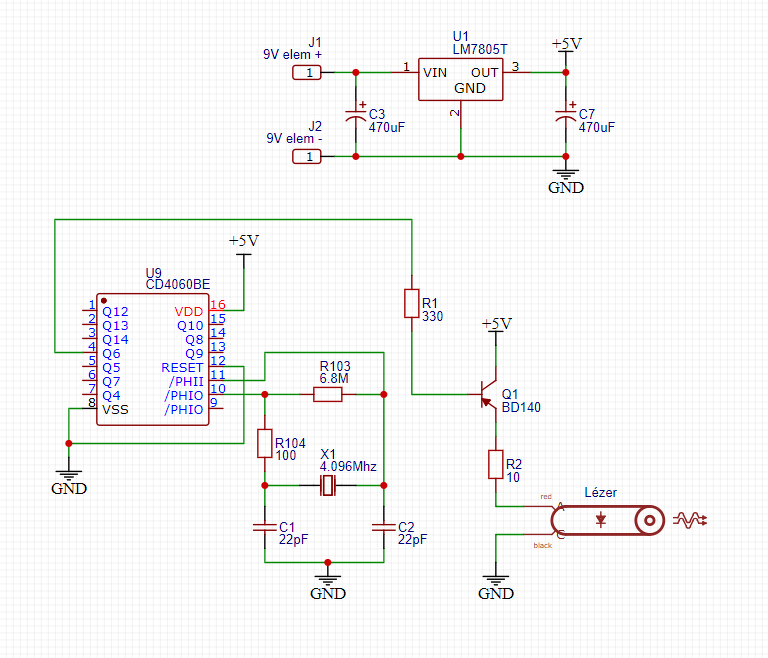Screen dimensions: 768x658
Task: Select the LM7805T regulator U1 body
Action: [x=460, y=79]
